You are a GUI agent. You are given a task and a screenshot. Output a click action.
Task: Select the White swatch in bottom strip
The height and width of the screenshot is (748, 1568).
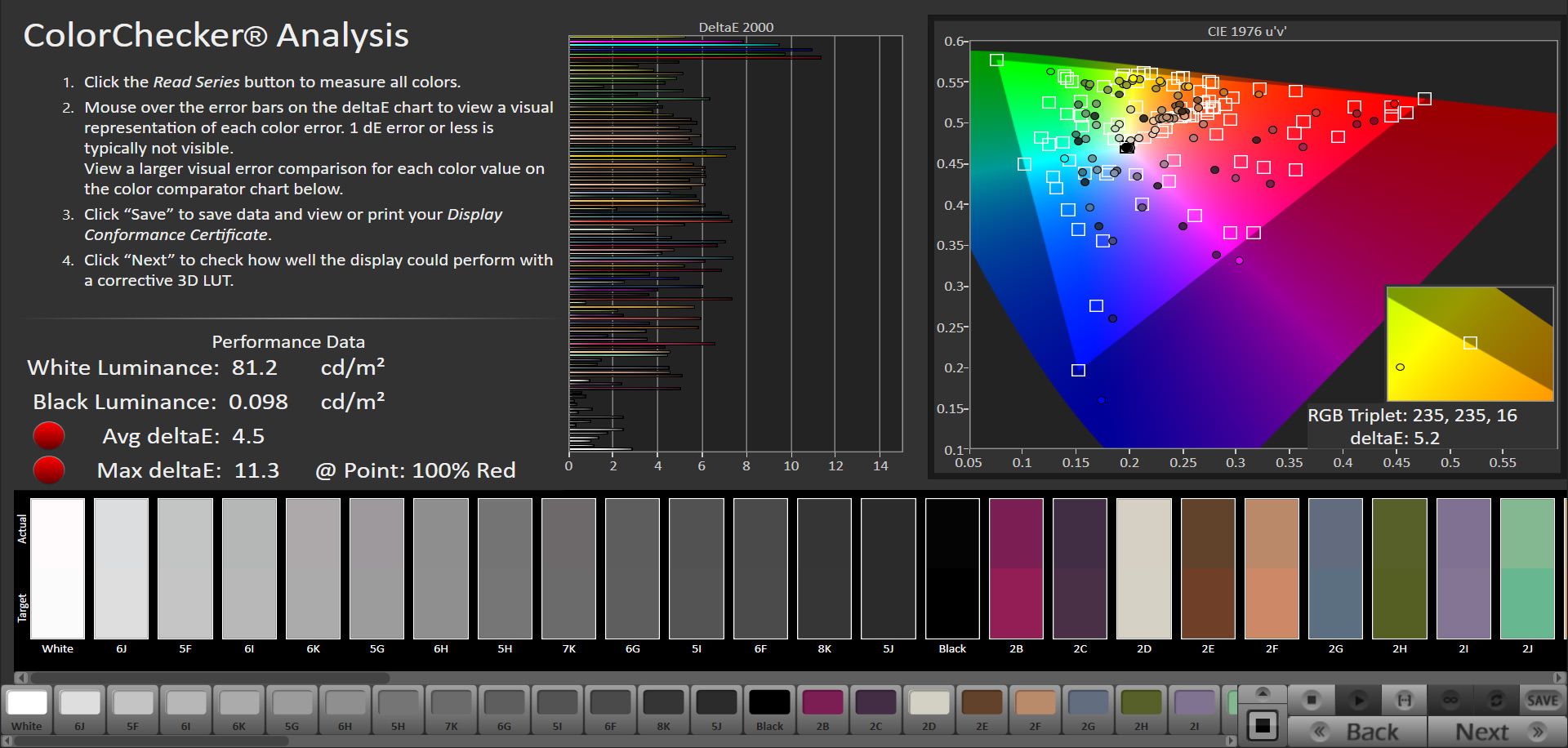click(27, 710)
